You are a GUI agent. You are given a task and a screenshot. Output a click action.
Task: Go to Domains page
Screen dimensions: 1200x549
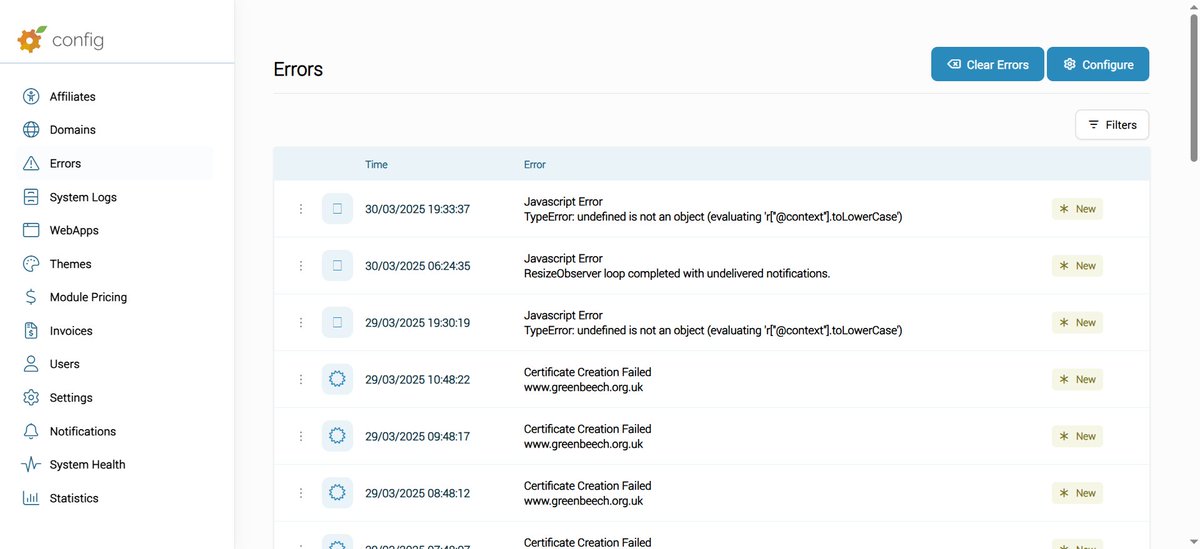click(117, 130)
